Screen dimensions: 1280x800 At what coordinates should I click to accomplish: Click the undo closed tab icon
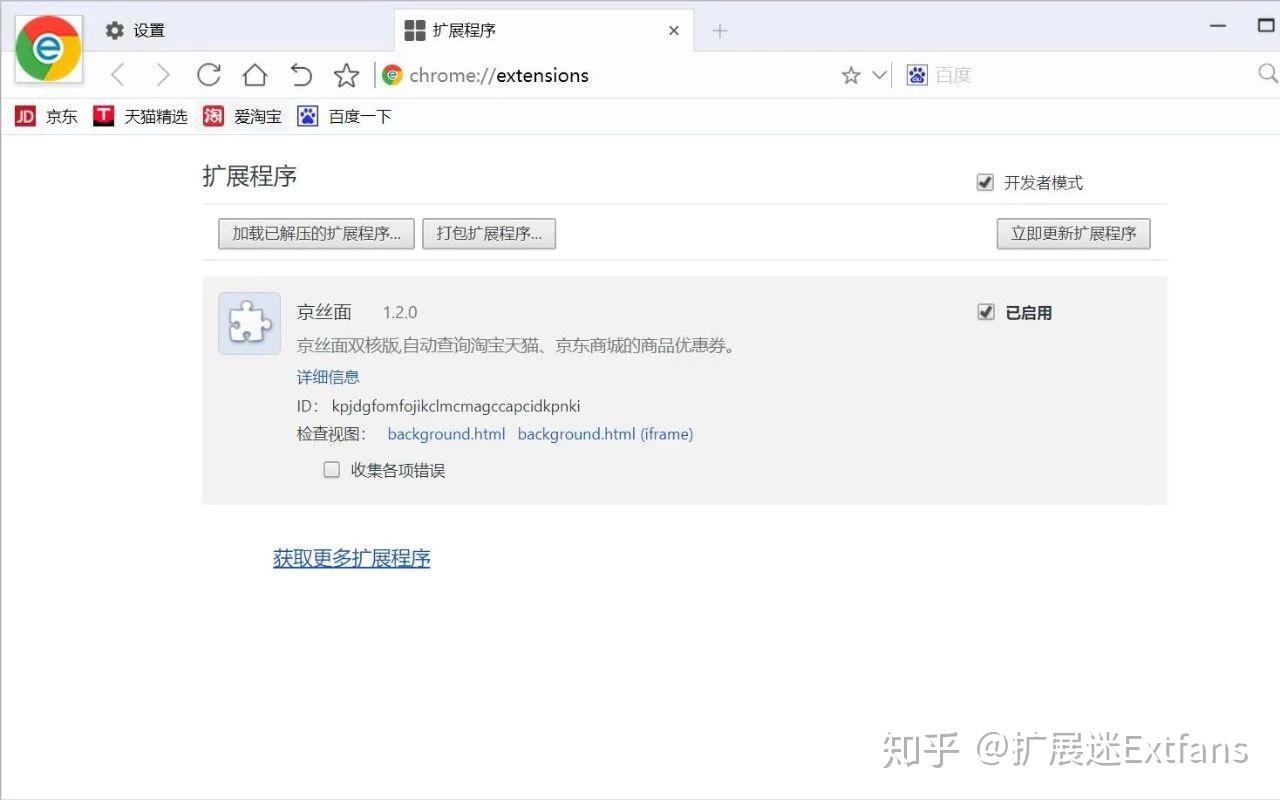click(x=301, y=75)
